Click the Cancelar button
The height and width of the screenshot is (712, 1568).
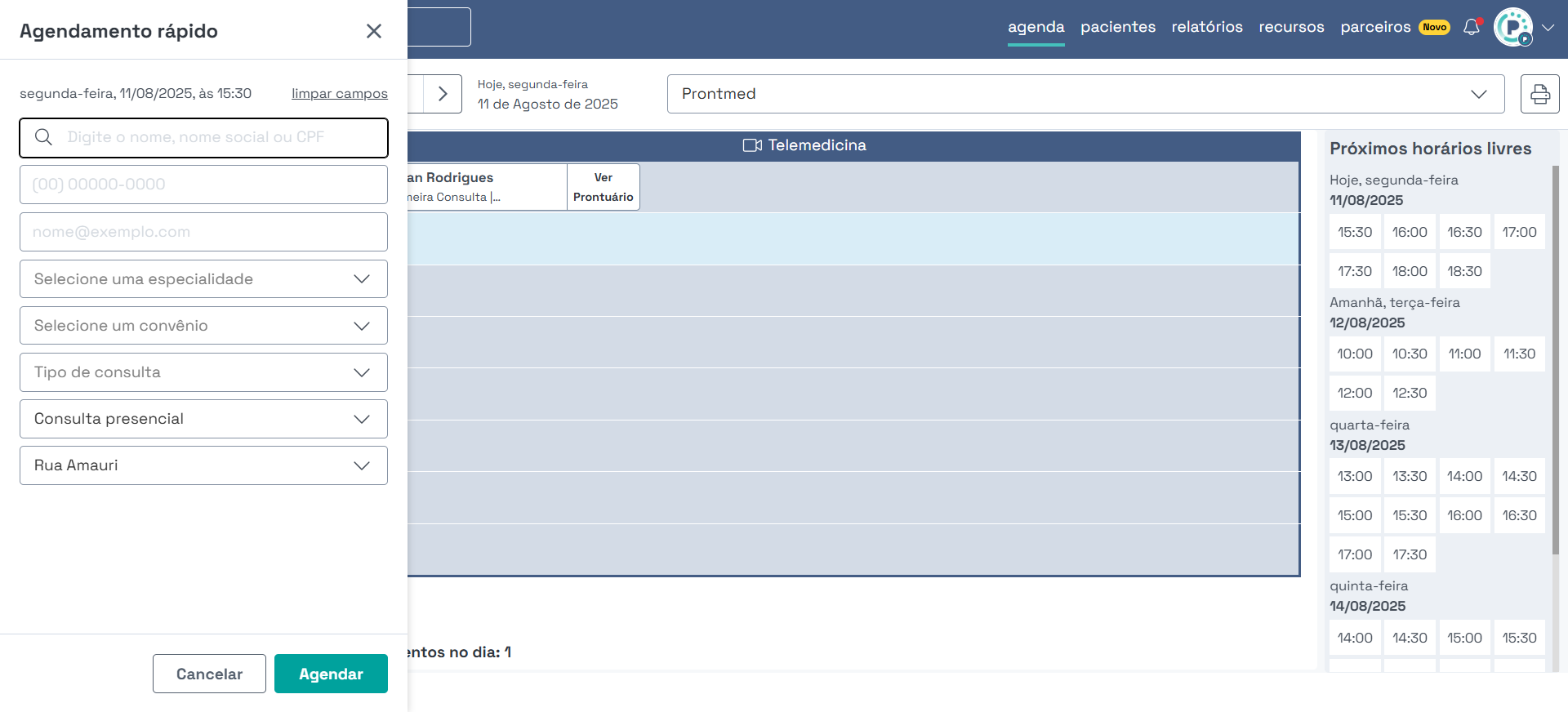[209, 674]
